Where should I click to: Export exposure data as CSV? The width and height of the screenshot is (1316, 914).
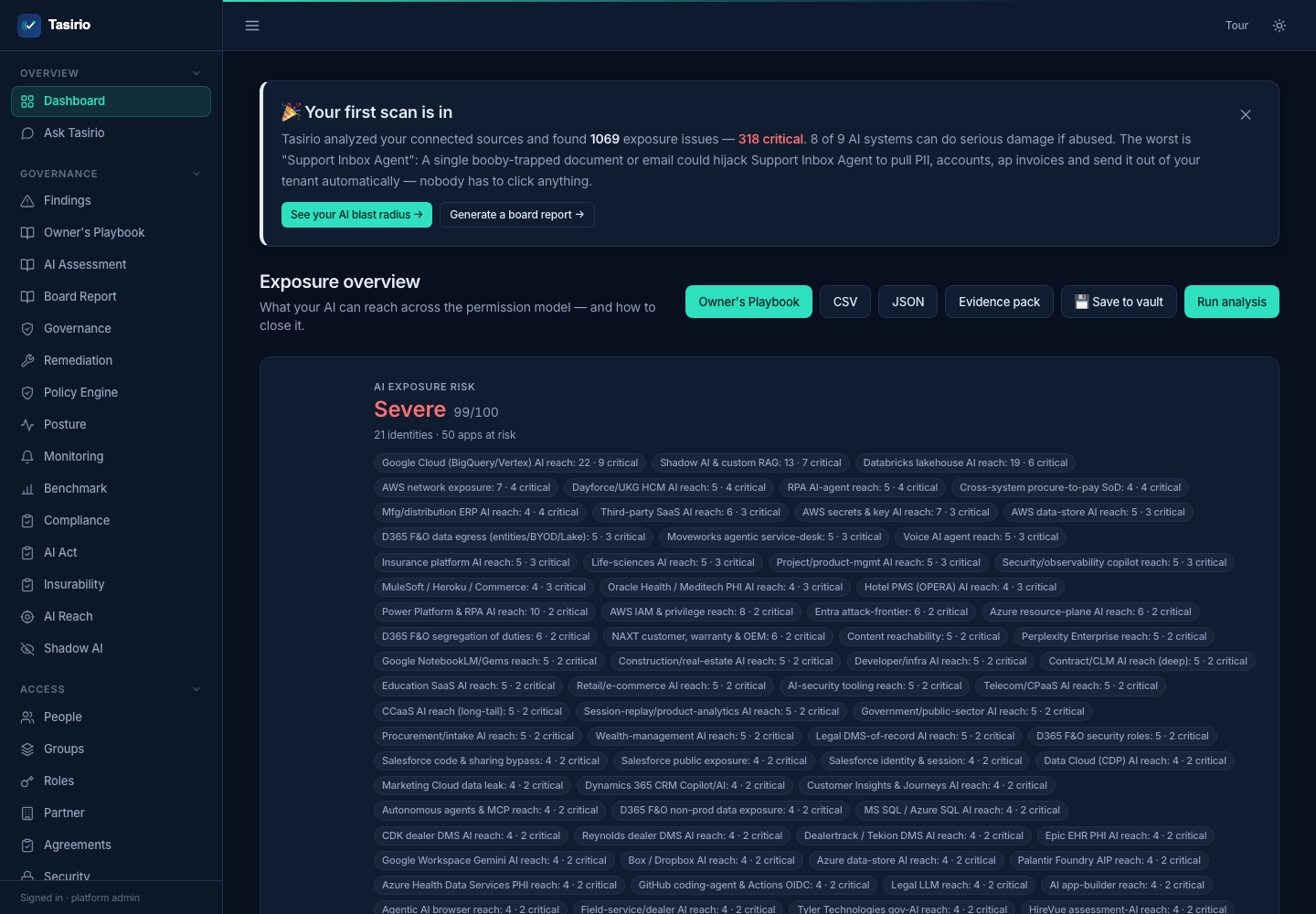(x=845, y=302)
